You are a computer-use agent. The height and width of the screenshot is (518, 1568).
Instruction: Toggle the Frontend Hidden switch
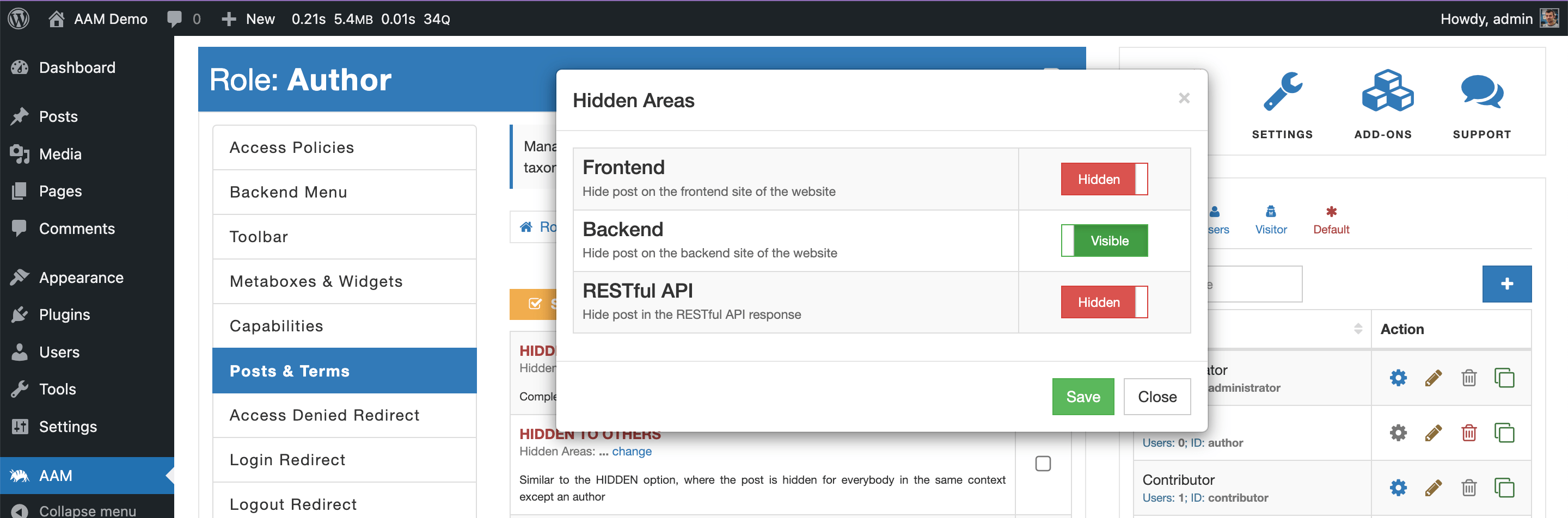coord(1104,179)
